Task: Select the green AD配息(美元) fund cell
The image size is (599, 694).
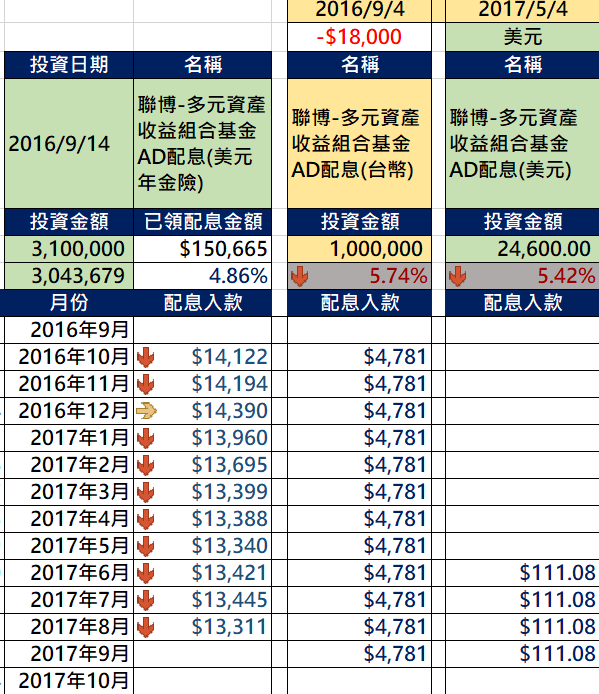Action: click(522, 144)
